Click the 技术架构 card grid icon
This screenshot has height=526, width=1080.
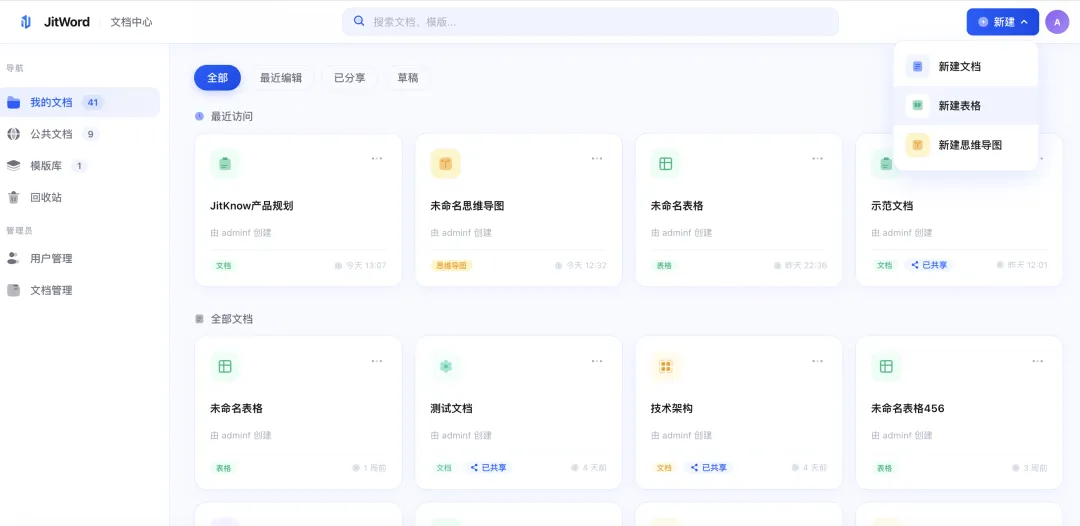point(666,366)
